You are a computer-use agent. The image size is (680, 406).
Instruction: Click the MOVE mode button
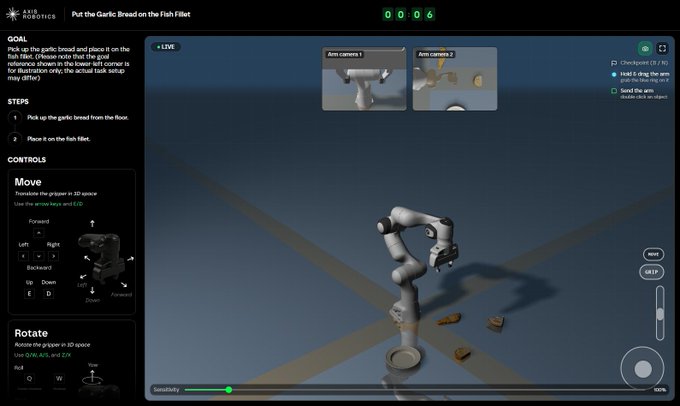pos(653,254)
